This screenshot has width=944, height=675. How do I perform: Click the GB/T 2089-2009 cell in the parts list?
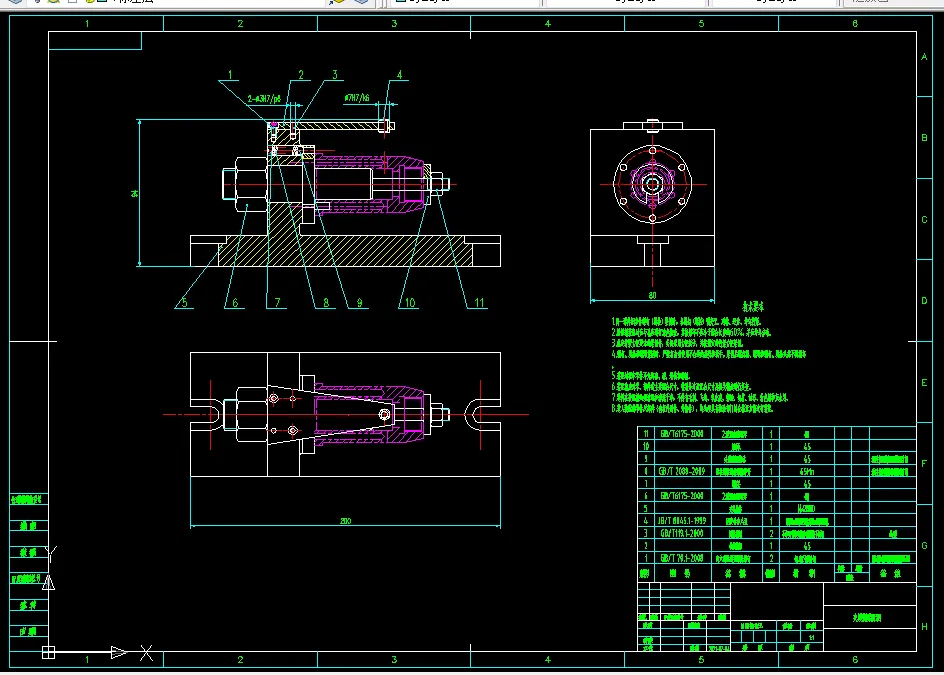point(682,471)
